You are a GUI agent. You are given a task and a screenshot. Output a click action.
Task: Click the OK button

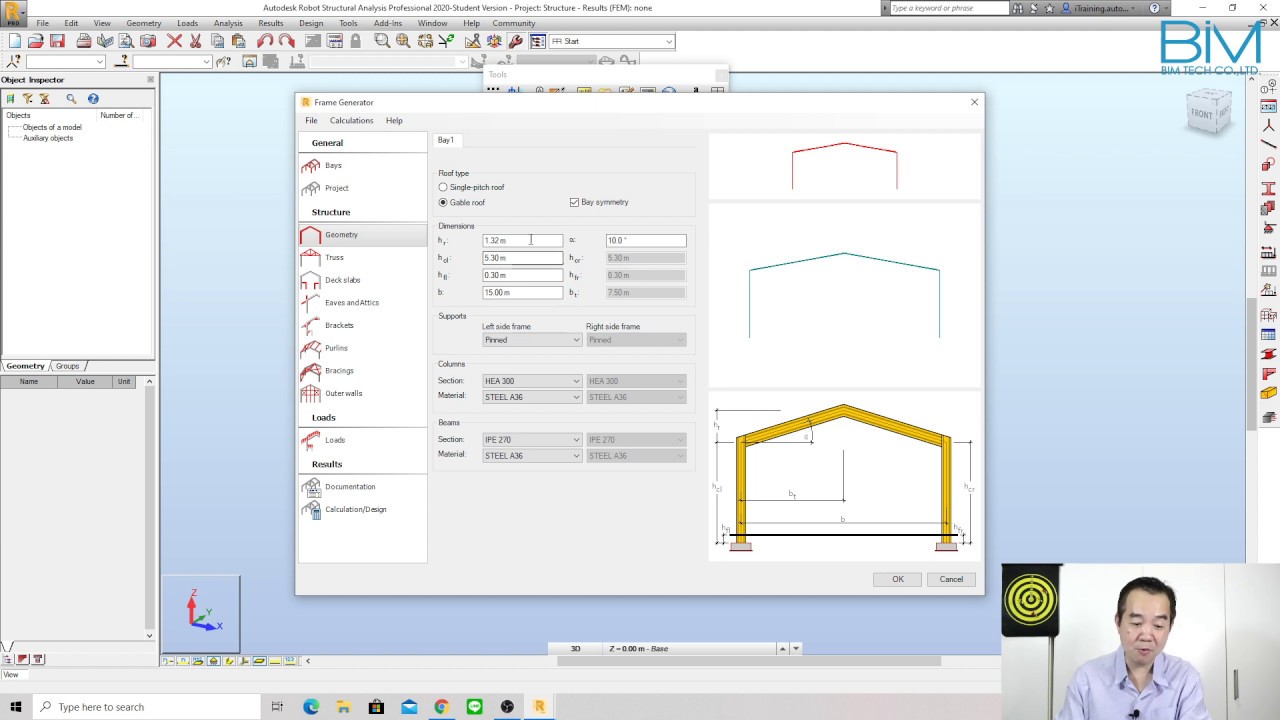tap(897, 579)
